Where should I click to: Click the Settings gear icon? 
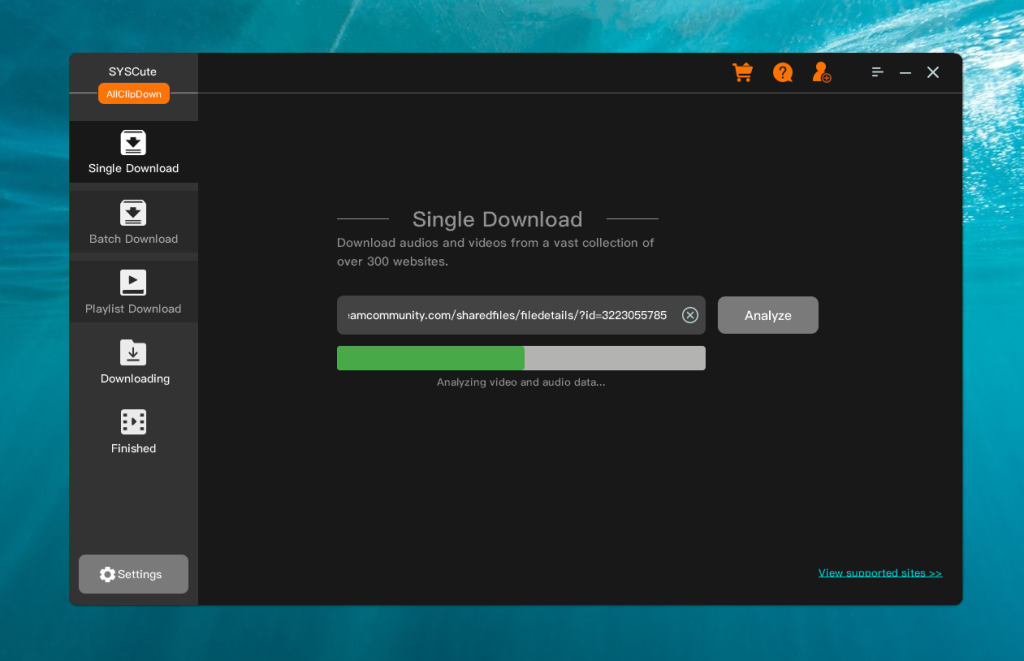(x=107, y=574)
